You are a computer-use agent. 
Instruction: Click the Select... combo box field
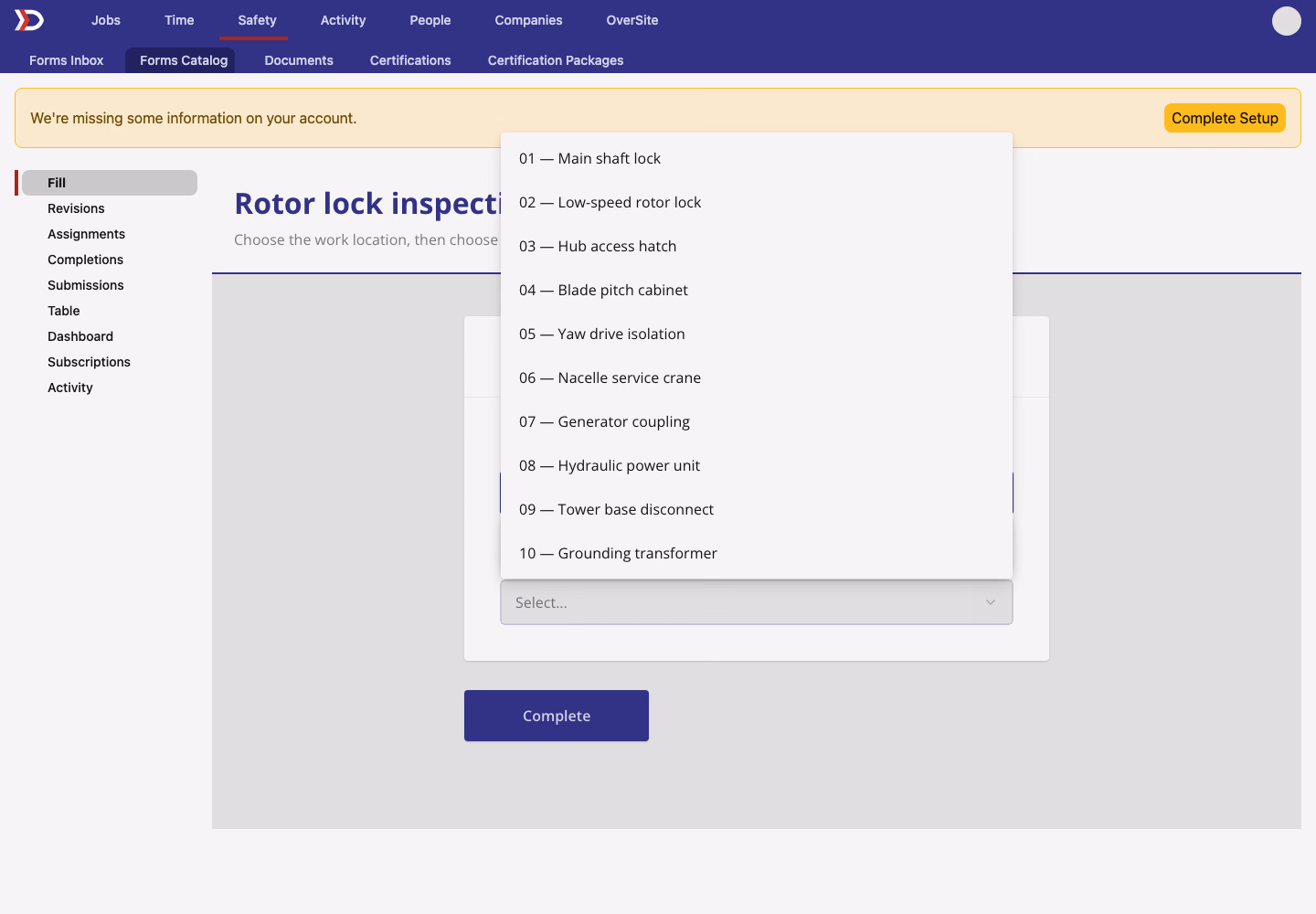(x=757, y=602)
